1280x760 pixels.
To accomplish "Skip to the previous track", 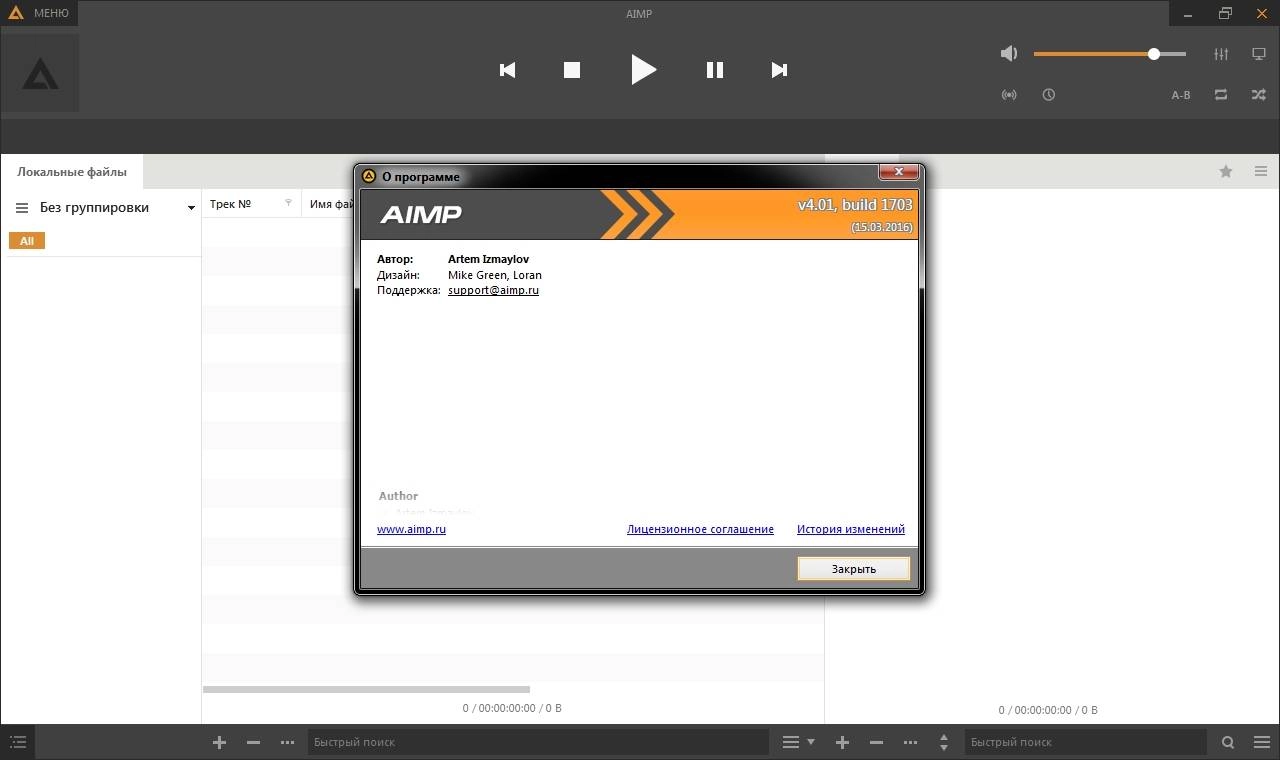I will click(507, 70).
